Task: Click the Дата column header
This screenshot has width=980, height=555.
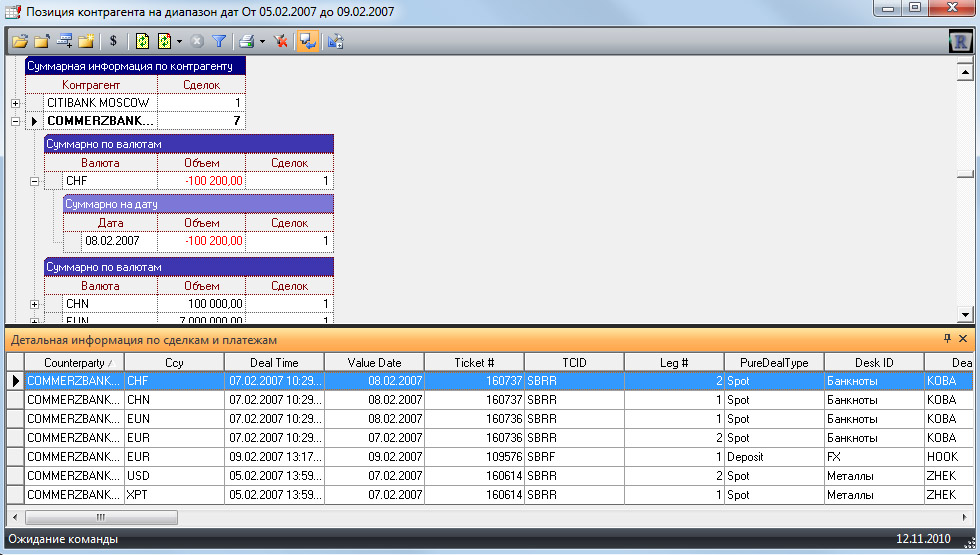Action: (110, 222)
